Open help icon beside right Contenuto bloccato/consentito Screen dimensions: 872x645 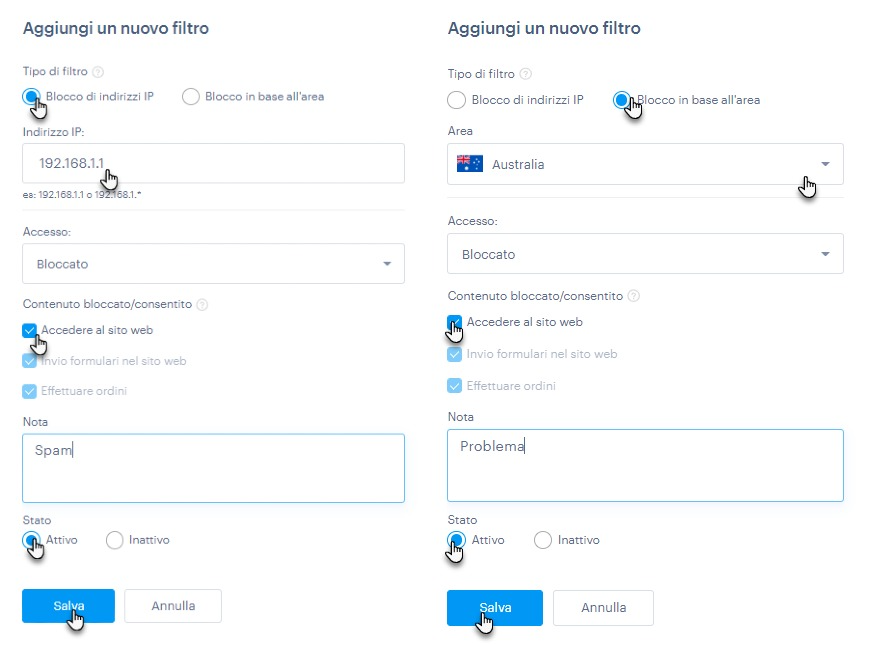coord(633,296)
